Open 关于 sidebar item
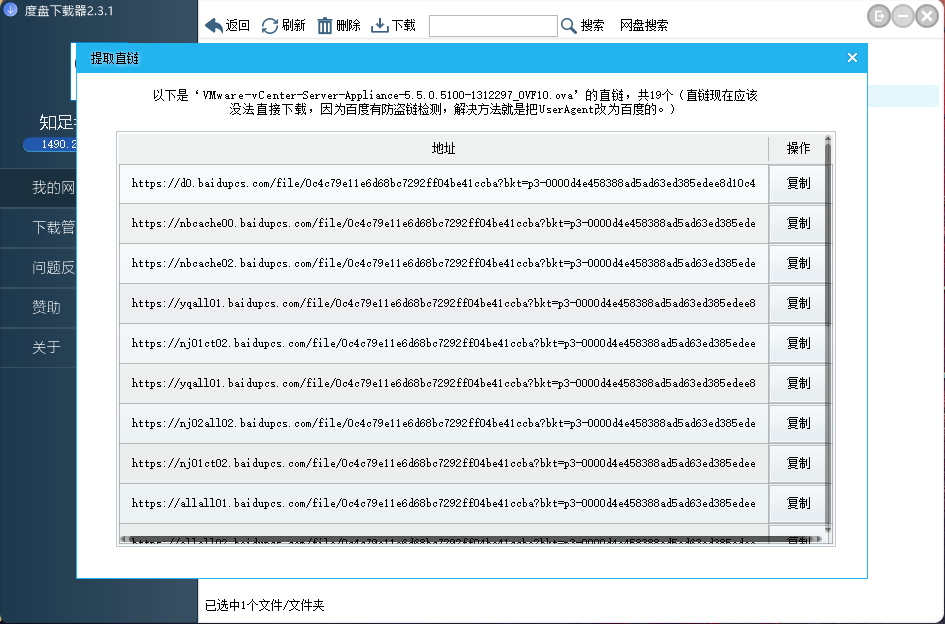This screenshot has height=624, width=945. coord(39,347)
